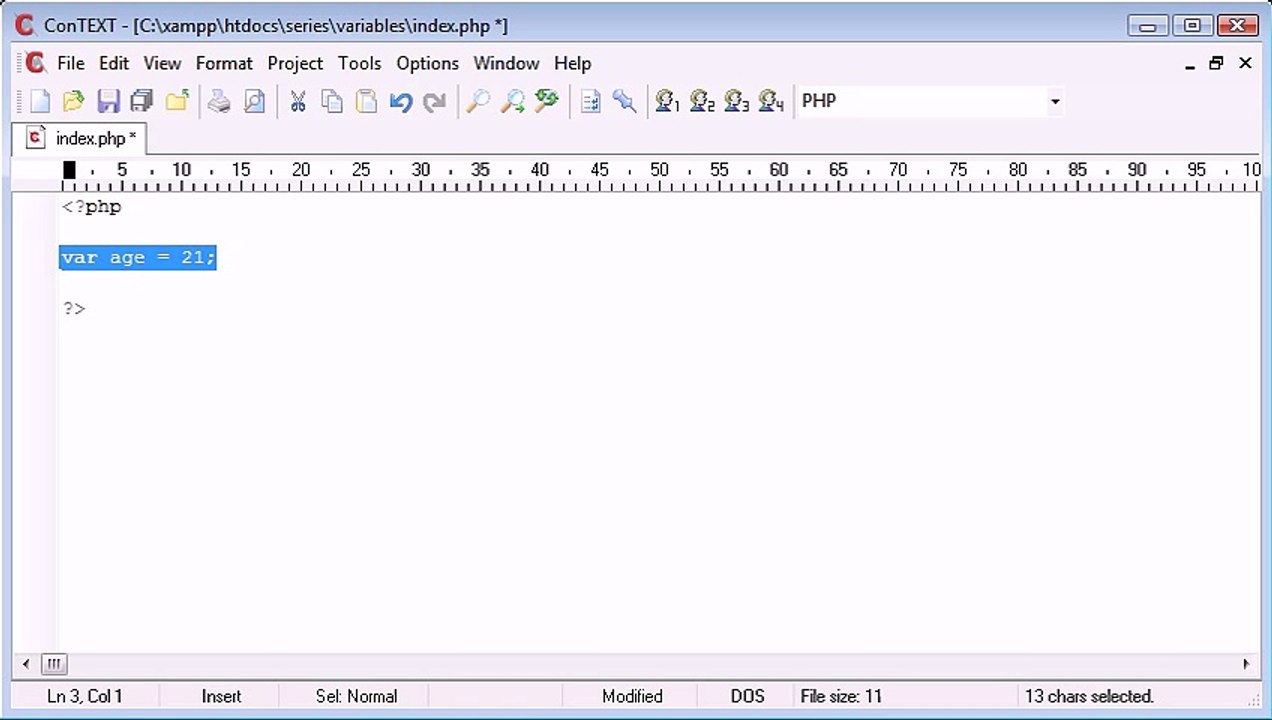Screen dimensions: 1272x720
Task: Click 'File size: 11' status entry
Action: [x=841, y=696]
